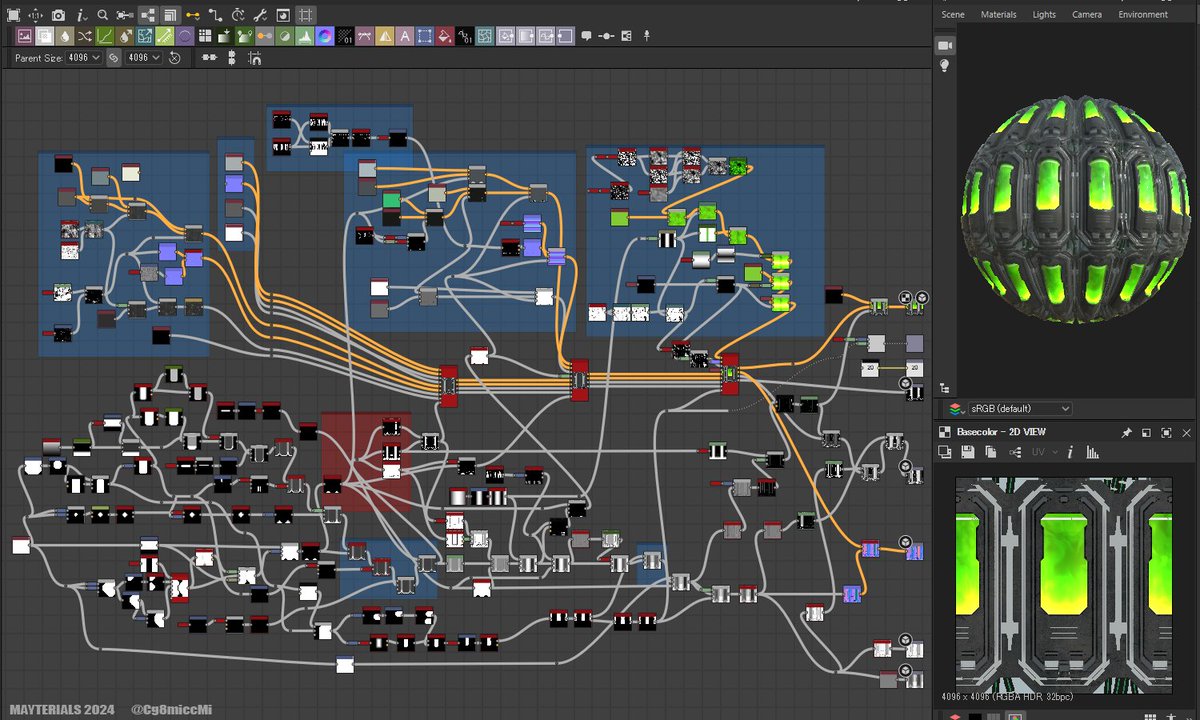Align selected nodes vertically

pos(231,58)
